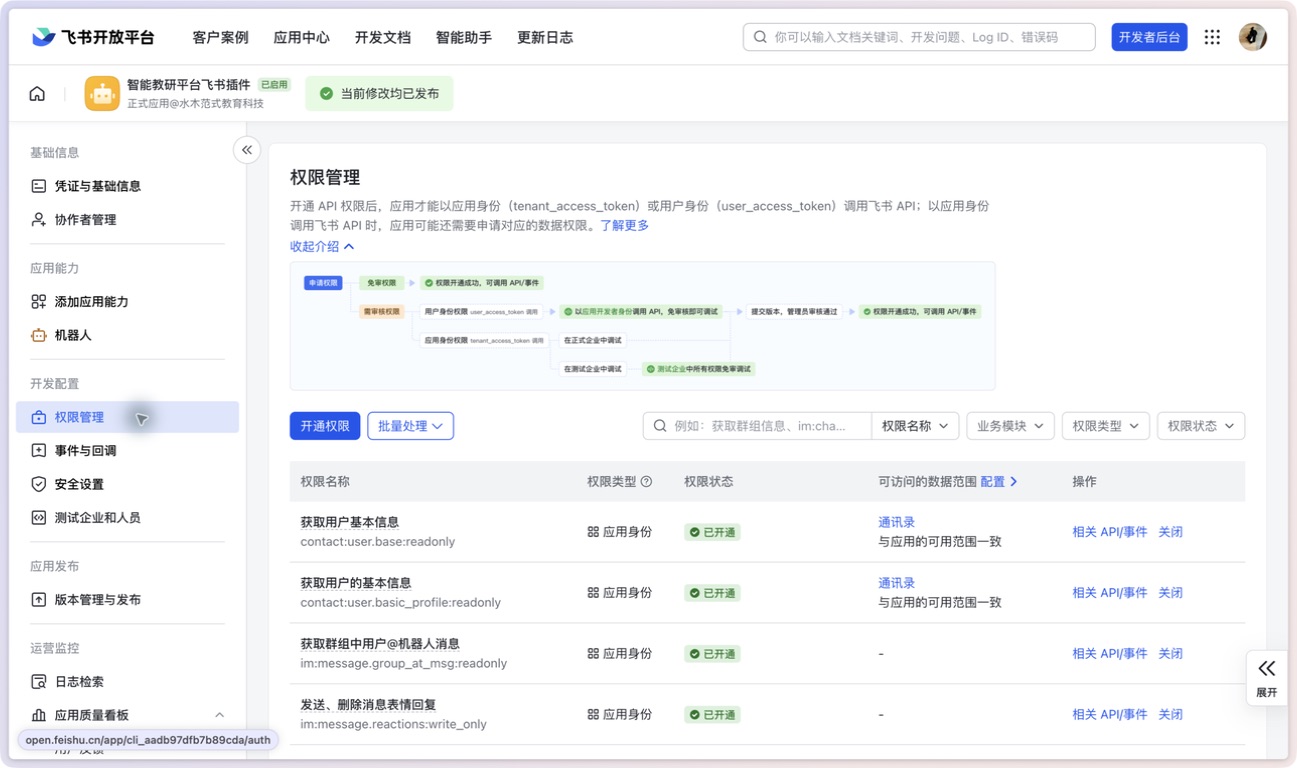Open 日志检索 in sidebar
Screen dimensions: 1297x768
127,682
